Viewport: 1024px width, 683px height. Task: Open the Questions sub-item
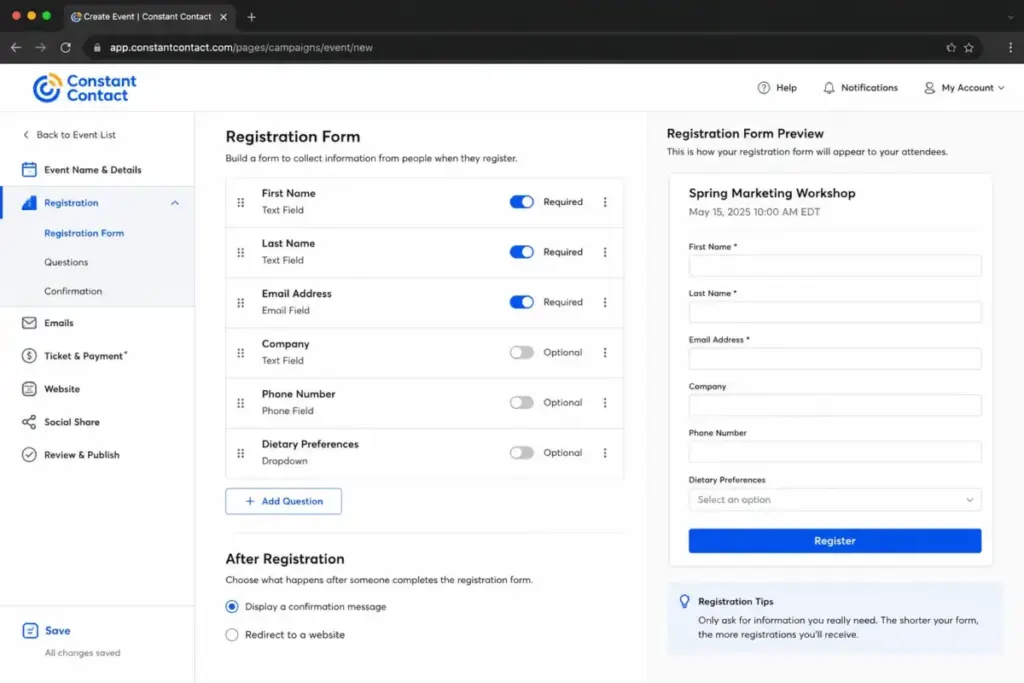(66, 262)
